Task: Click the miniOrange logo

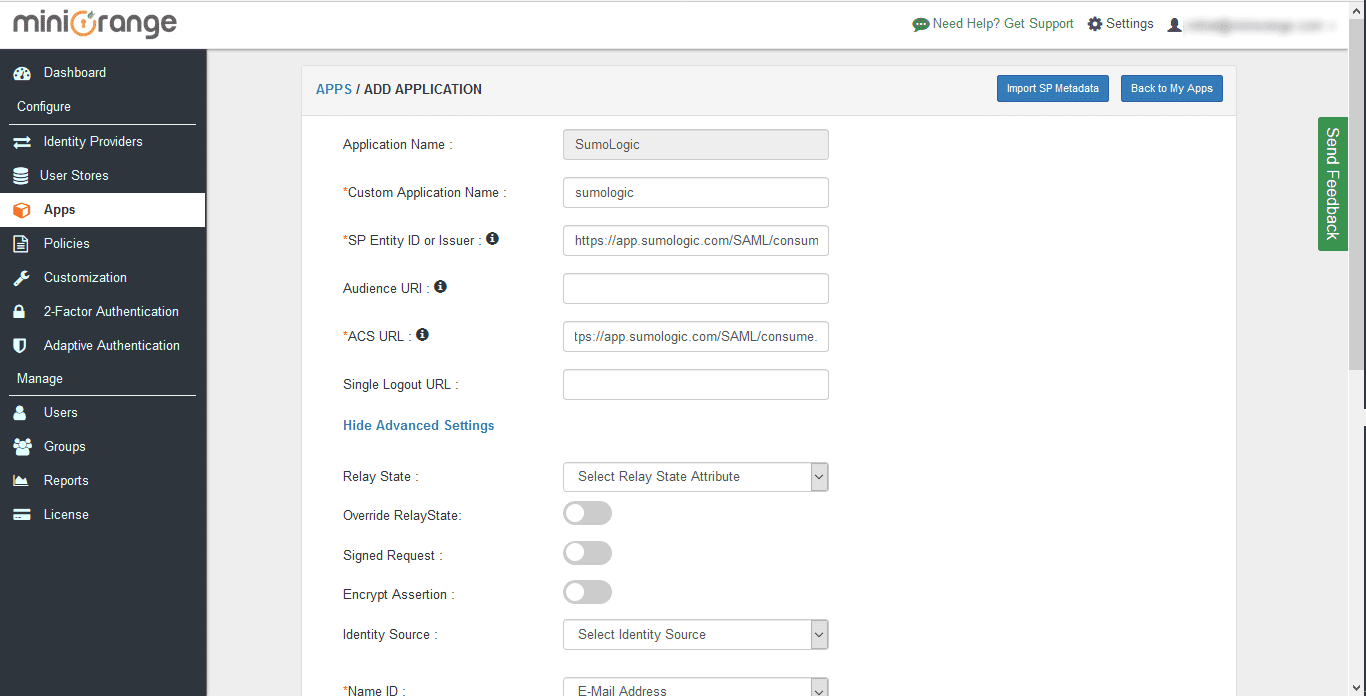Action: click(x=95, y=24)
